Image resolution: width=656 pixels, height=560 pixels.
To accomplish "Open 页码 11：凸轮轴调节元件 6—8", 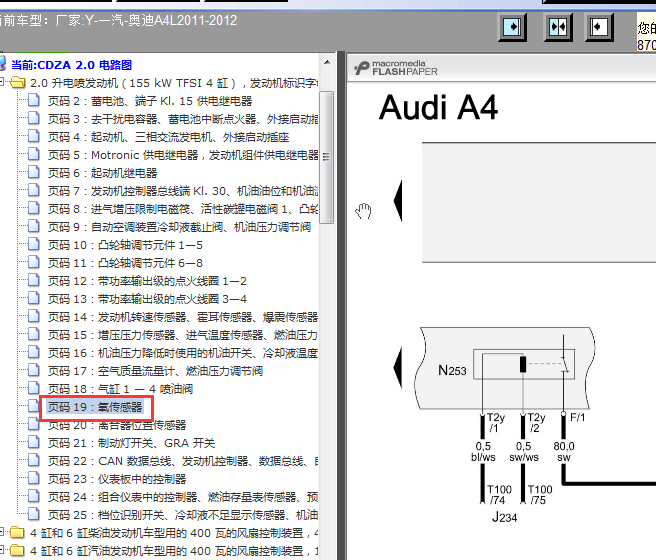I will pos(125,263).
